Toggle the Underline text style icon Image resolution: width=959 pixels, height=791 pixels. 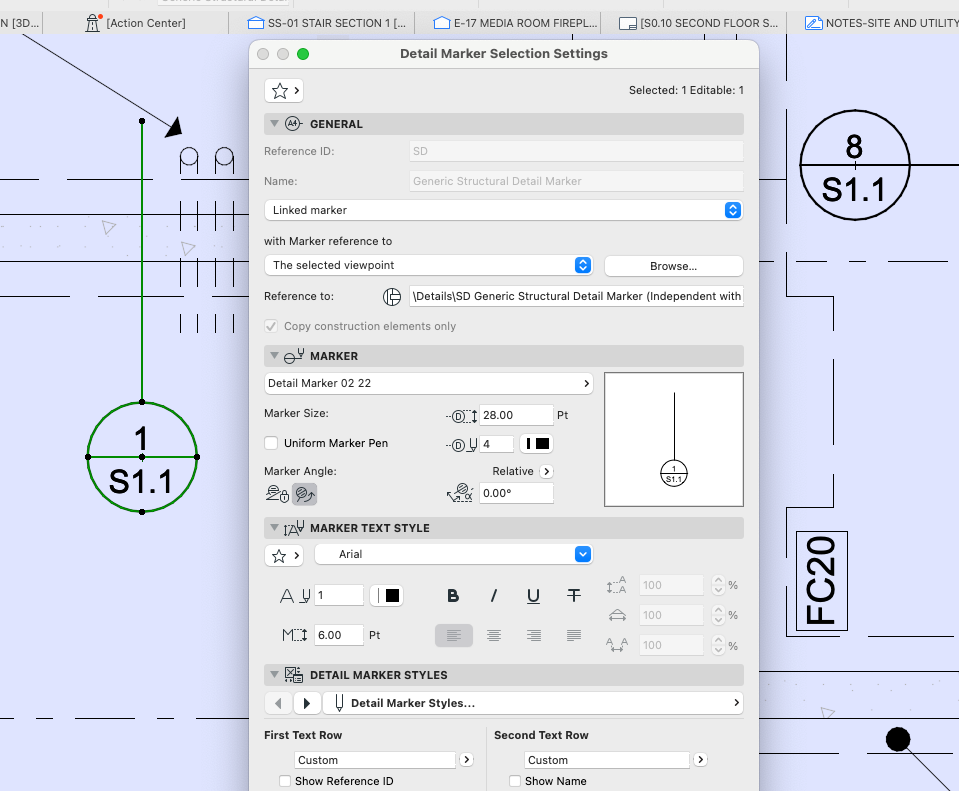click(x=533, y=596)
